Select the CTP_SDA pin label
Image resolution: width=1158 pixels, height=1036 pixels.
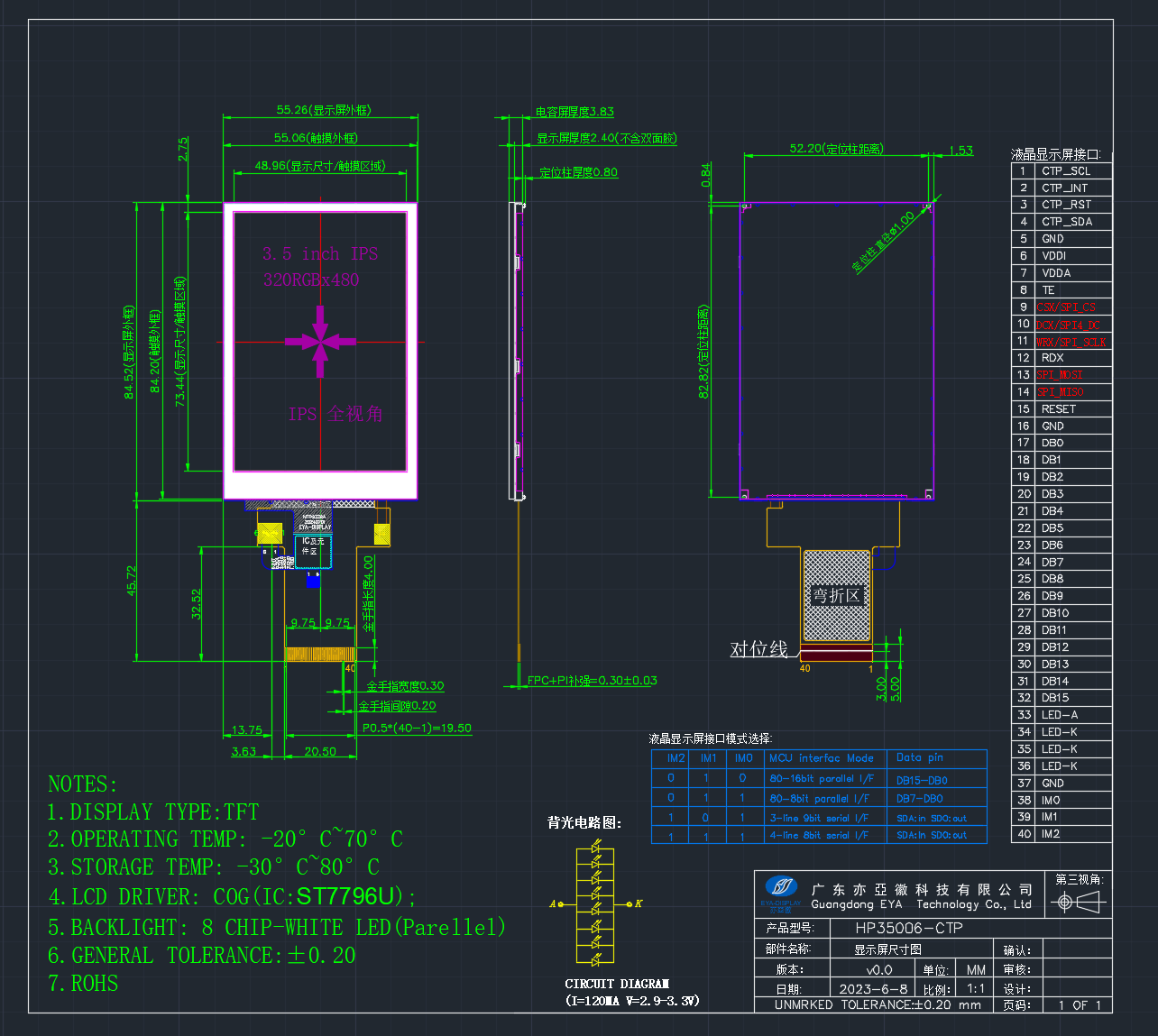click(x=1067, y=222)
